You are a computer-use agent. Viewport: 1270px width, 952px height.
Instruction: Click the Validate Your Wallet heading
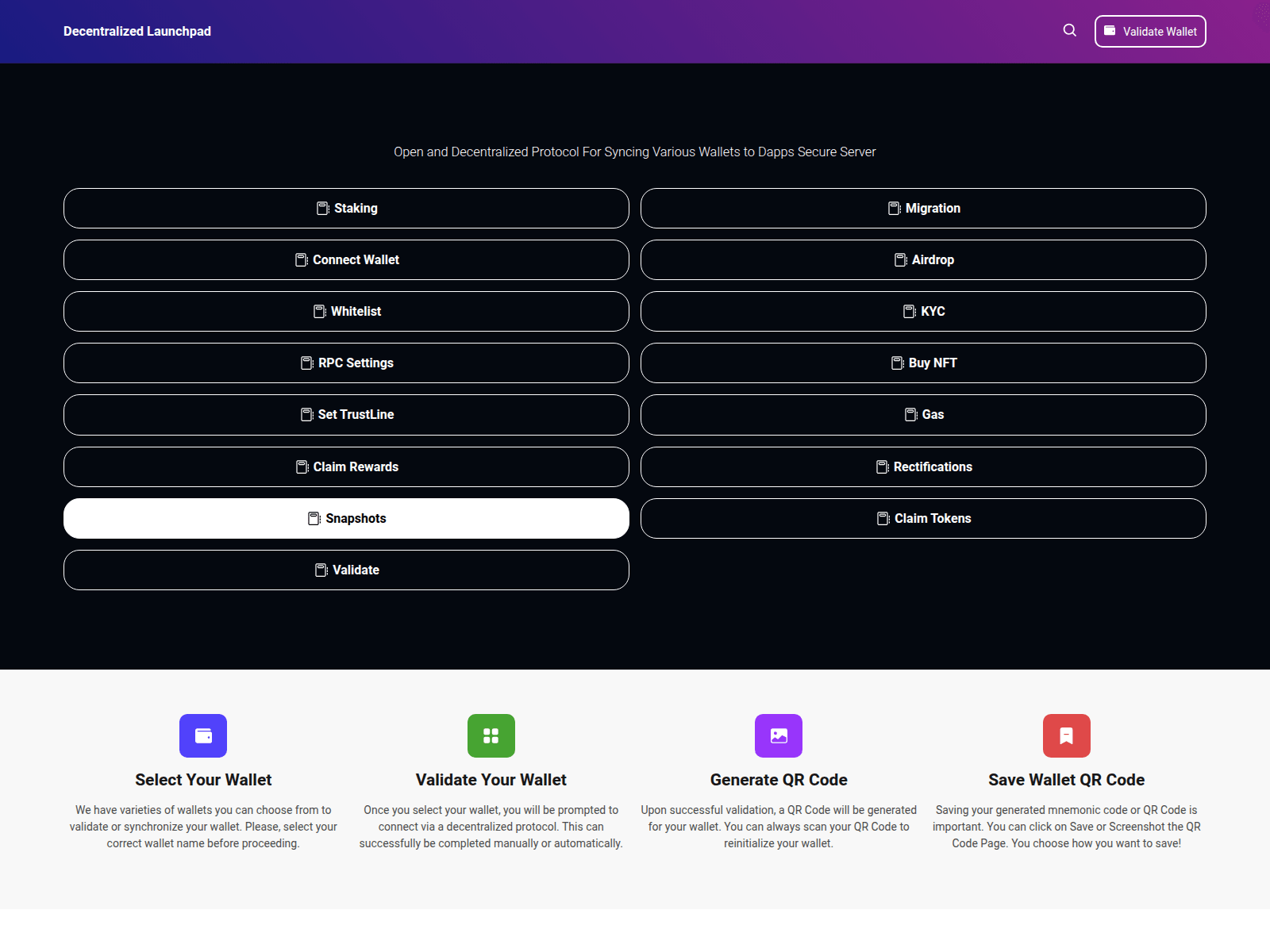coord(491,780)
